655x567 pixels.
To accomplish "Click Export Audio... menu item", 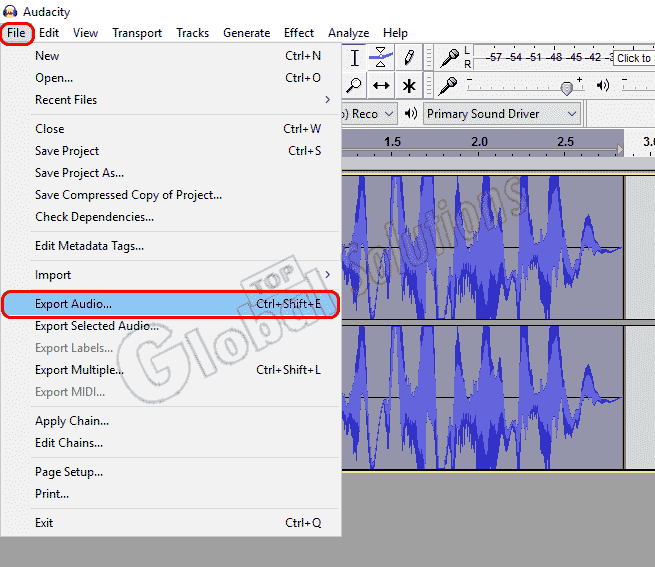I will 170,304.
